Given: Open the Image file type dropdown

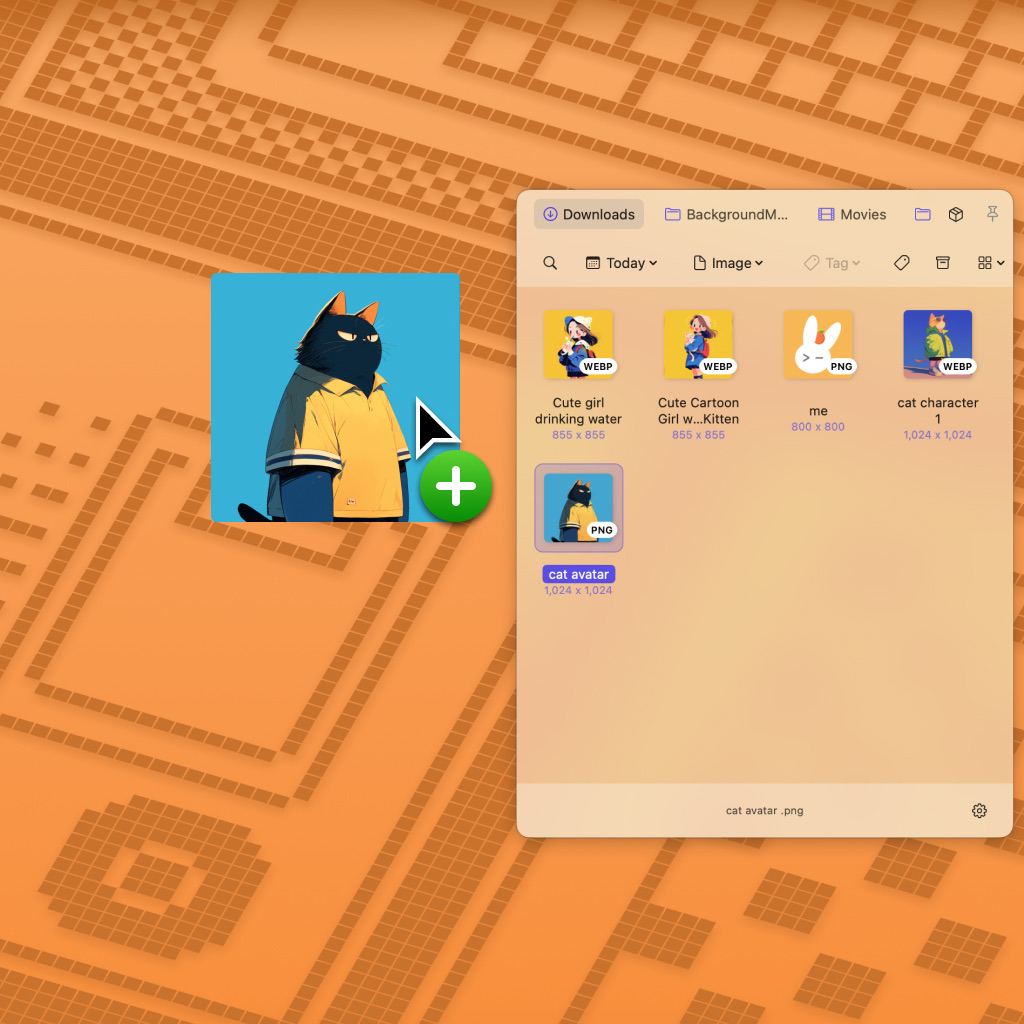Looking at the screenshot, I should pyautogui.click(x=728, y=262).
